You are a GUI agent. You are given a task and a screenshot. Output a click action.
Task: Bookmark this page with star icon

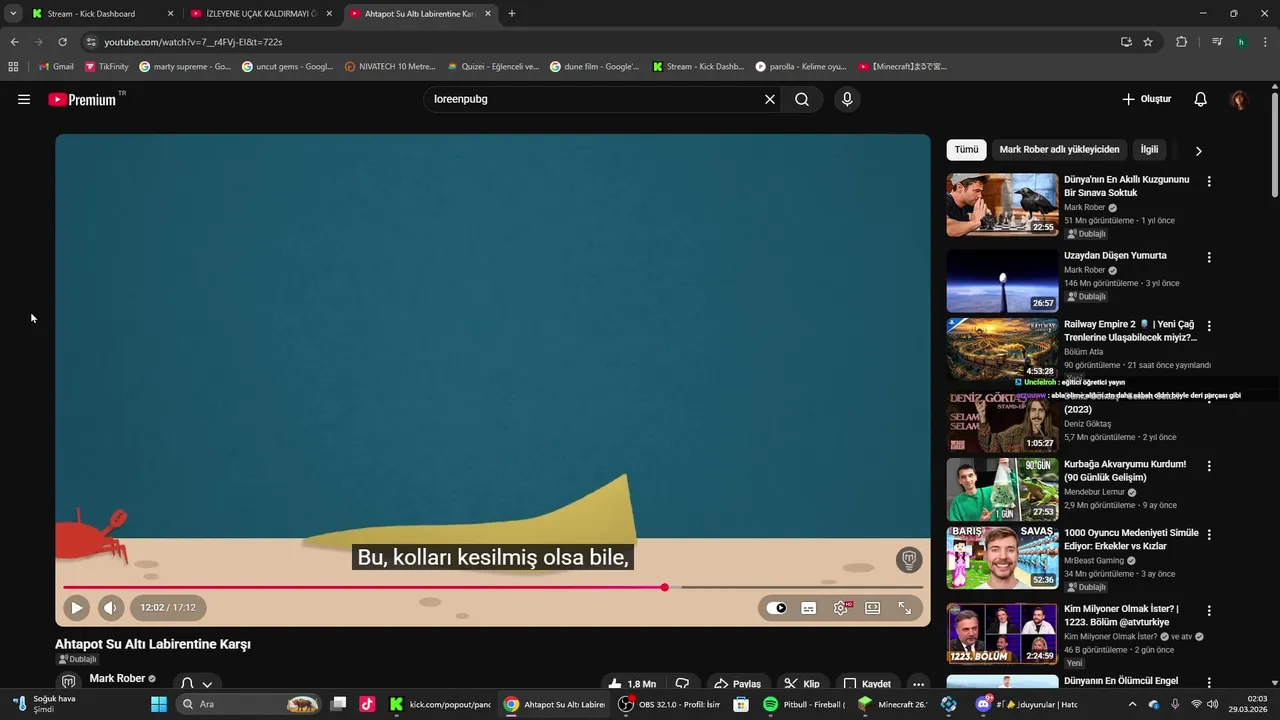point(1148,42)
